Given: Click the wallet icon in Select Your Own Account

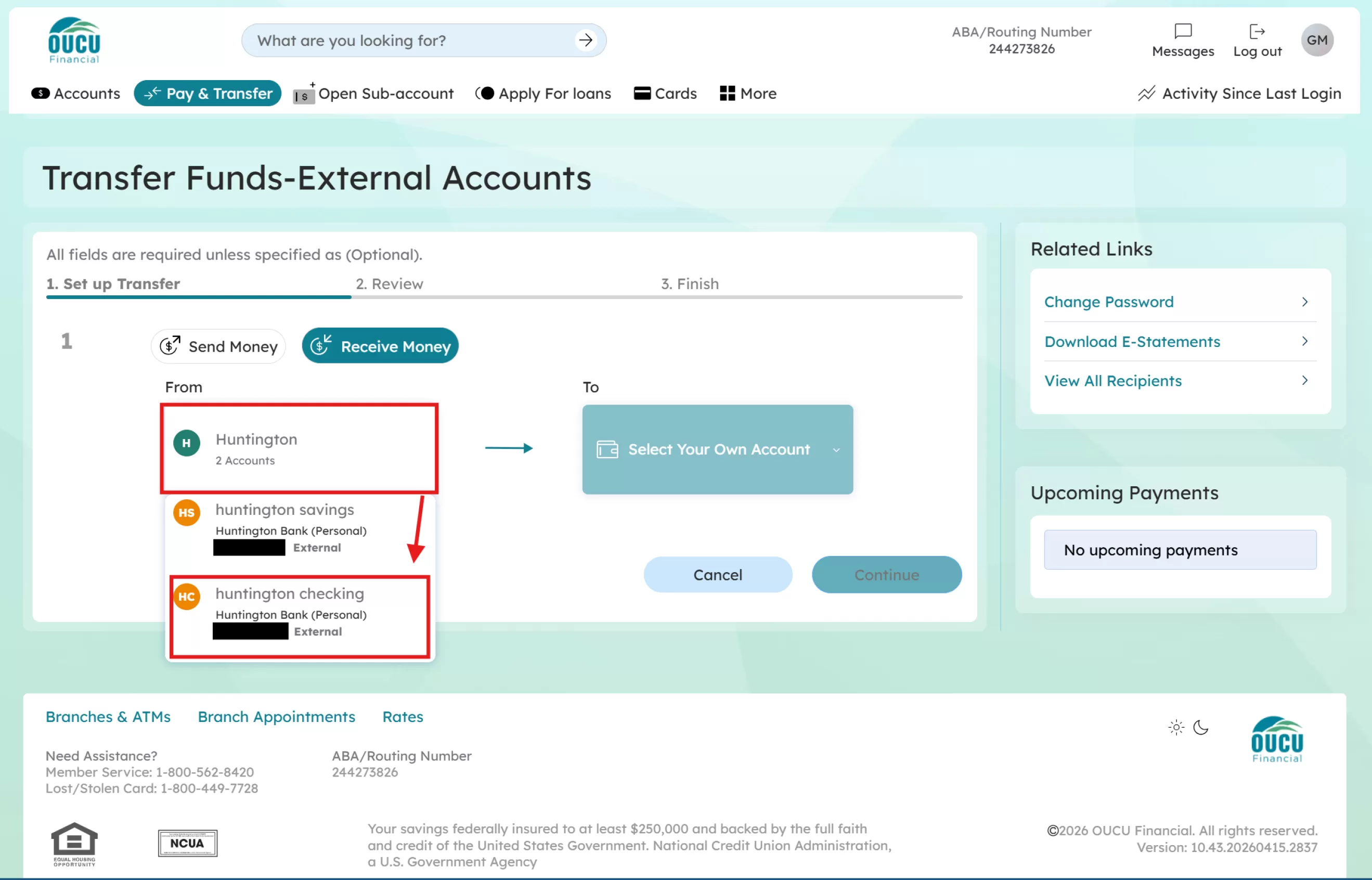Looking at the screenshot, I should (x=607, y=449).
